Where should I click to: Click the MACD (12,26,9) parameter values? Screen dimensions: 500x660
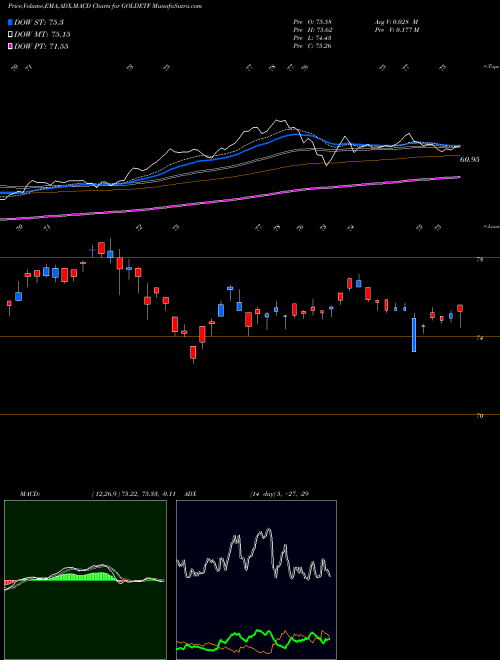(x=136, y=494)
